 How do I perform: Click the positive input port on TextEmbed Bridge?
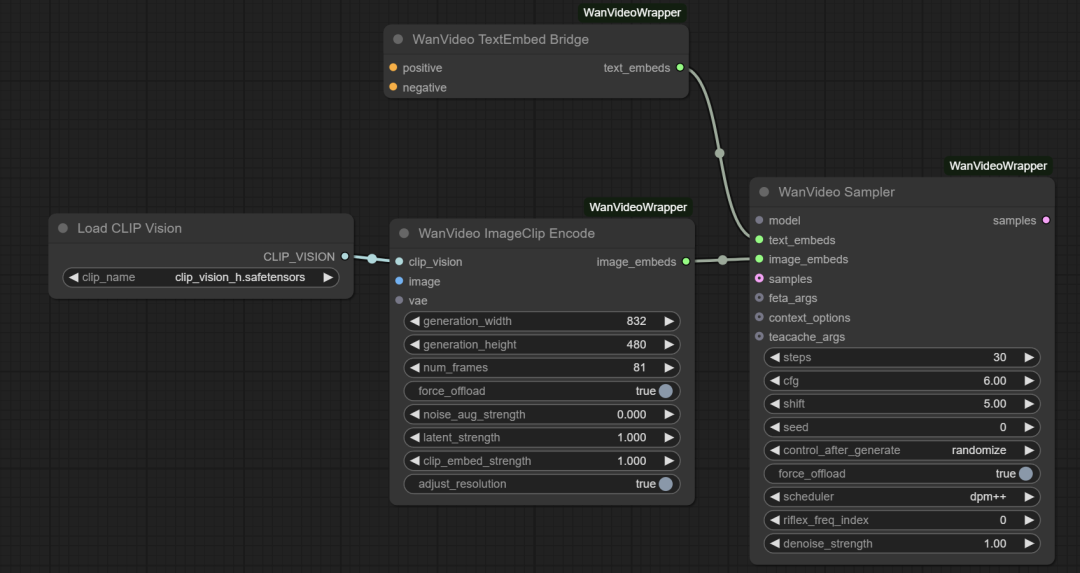coord(394,68)
